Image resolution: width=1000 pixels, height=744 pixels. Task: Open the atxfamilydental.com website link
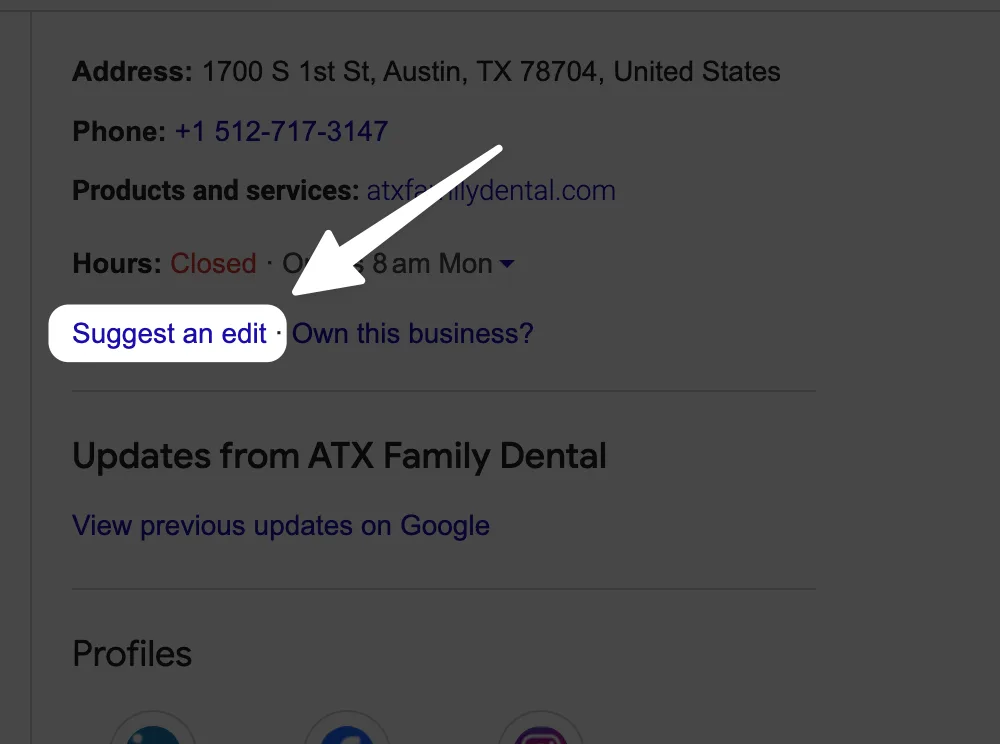(491, 190)
